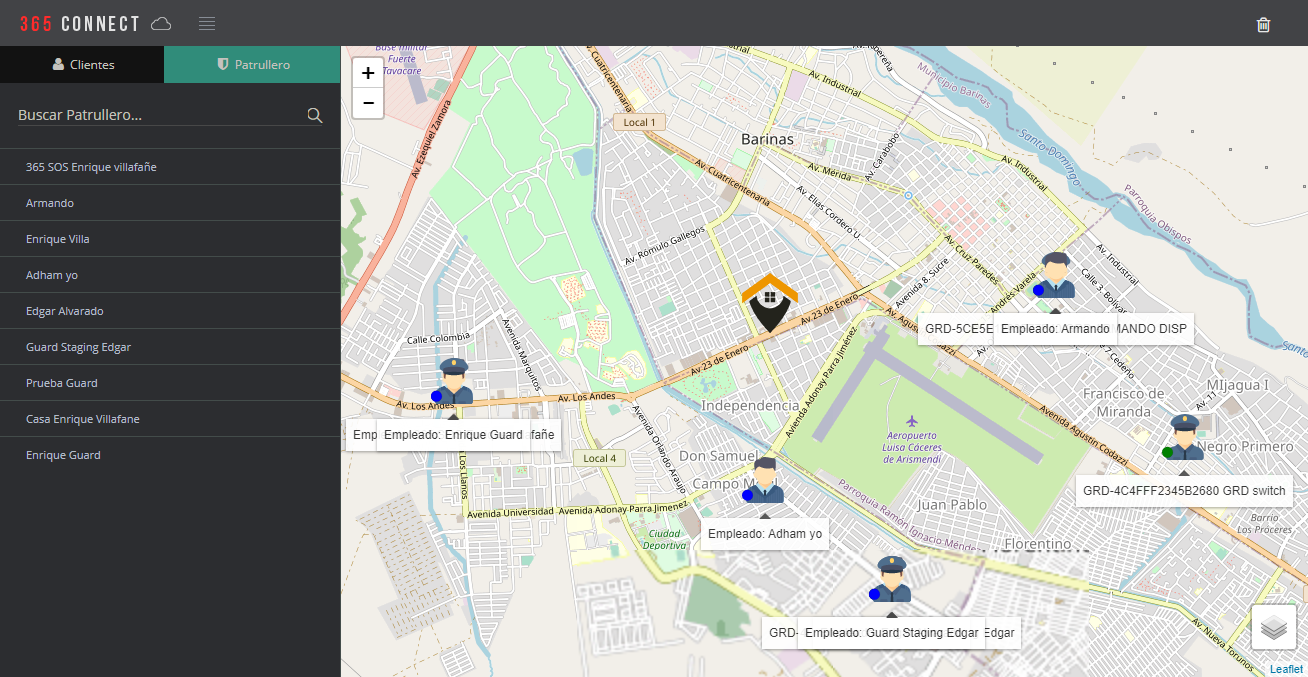The image size is (1308, 677).
Task: Switch to the Patrullero tab
Action: pos(253,64)
